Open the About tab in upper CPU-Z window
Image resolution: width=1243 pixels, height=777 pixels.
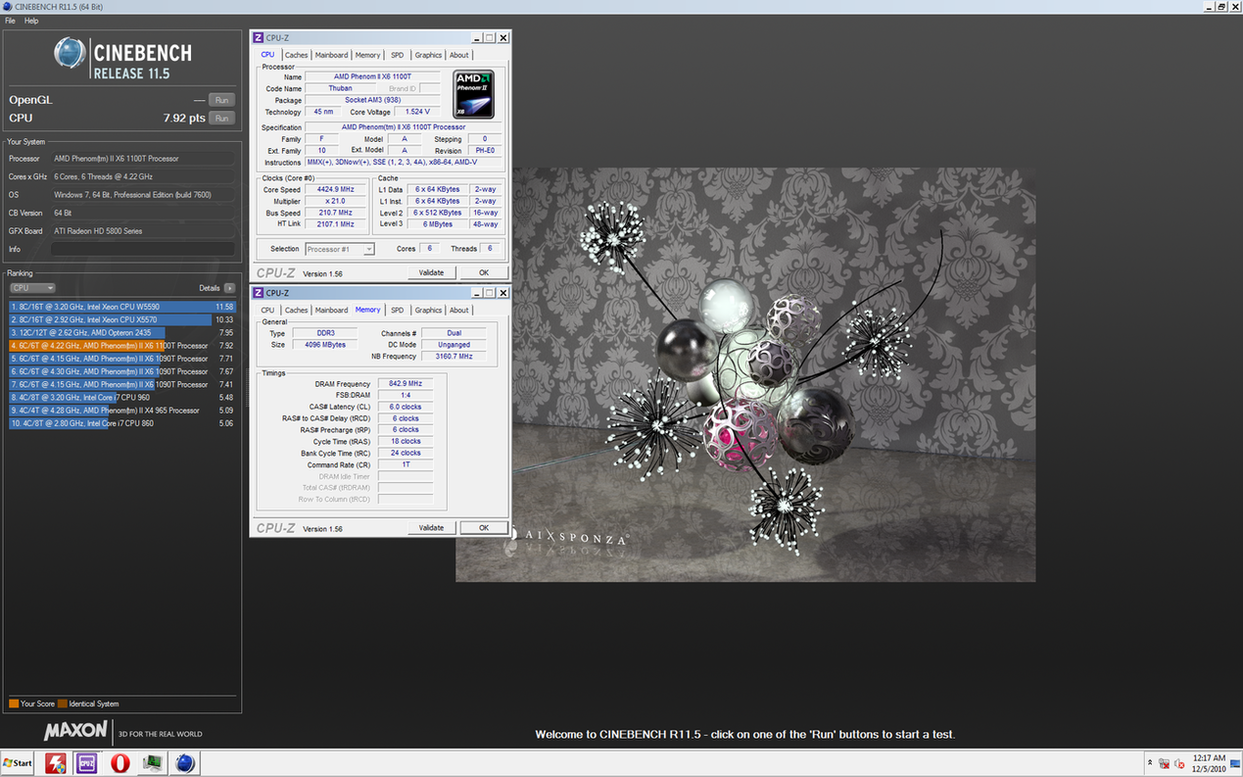click(459, 55)
